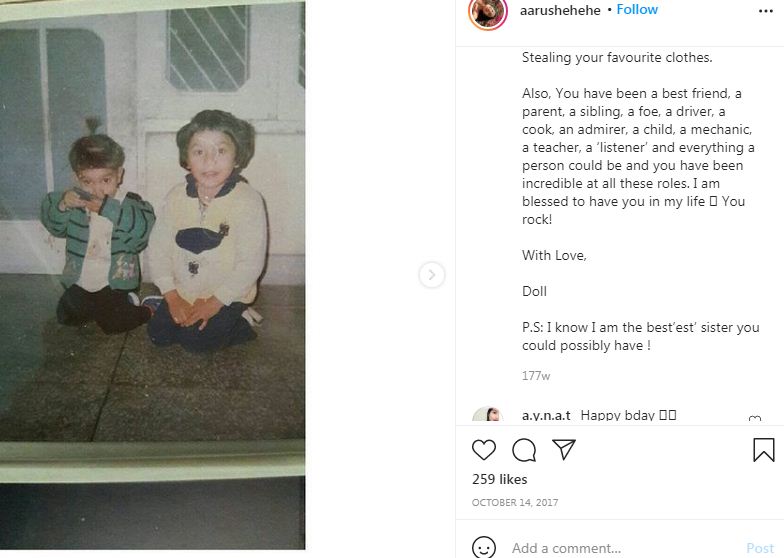Image resolution: width=784 pixels, height=558 pixels.
Task: Open comments via speech bubble icon
Action: tap(524, 450)
